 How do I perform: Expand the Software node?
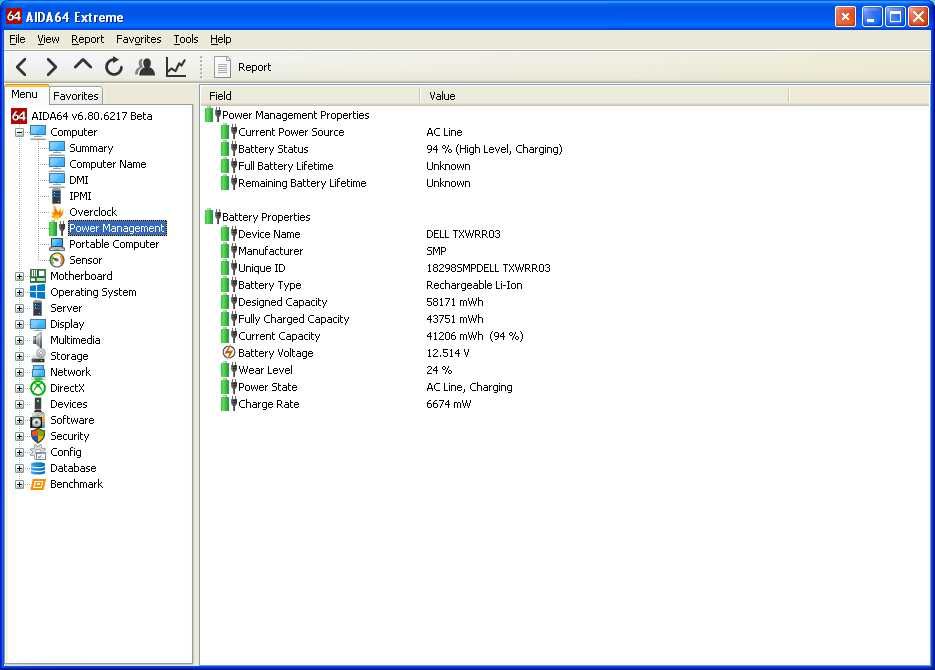click(20, 420)
